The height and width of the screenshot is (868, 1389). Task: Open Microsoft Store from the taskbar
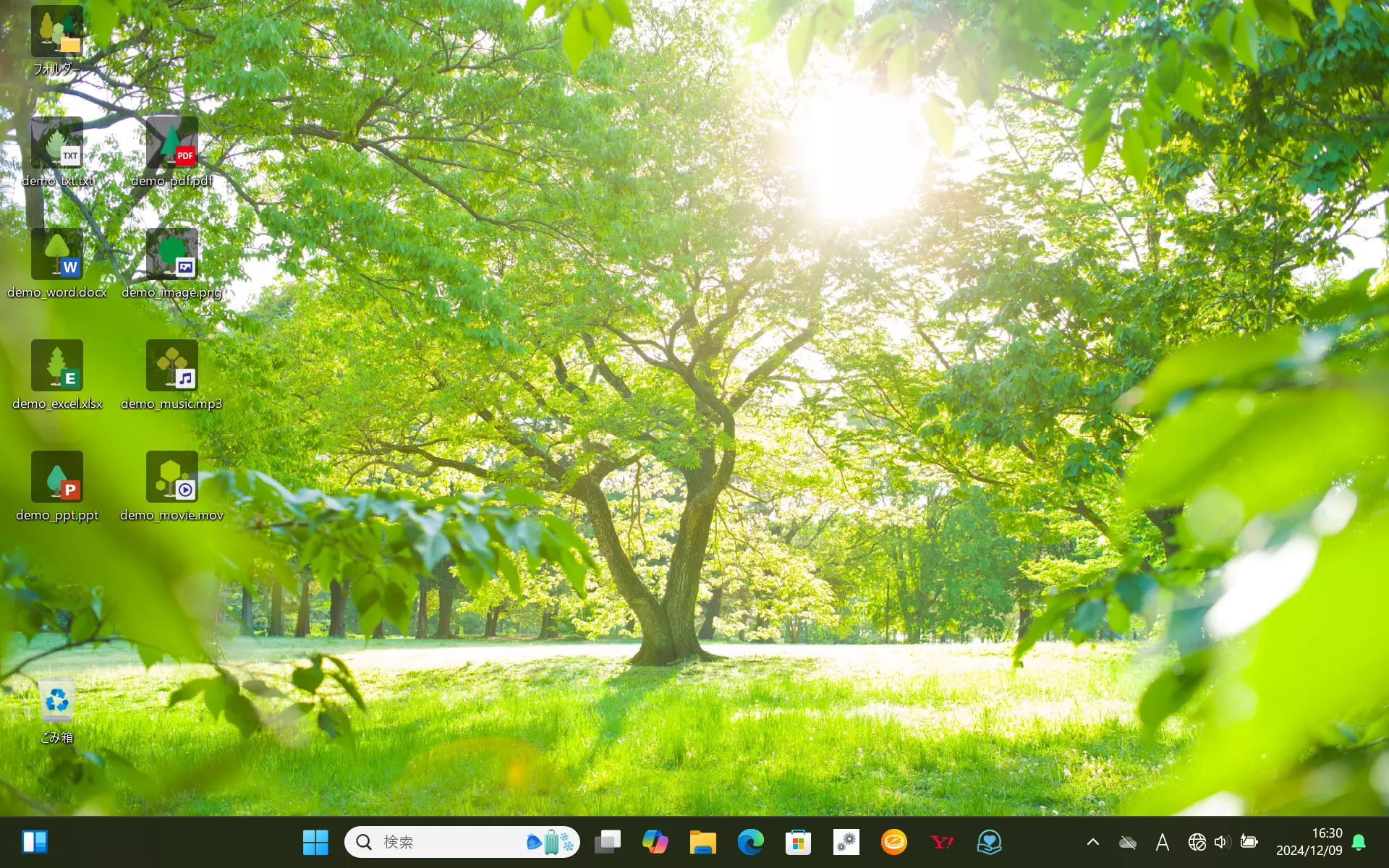point(798,842)
